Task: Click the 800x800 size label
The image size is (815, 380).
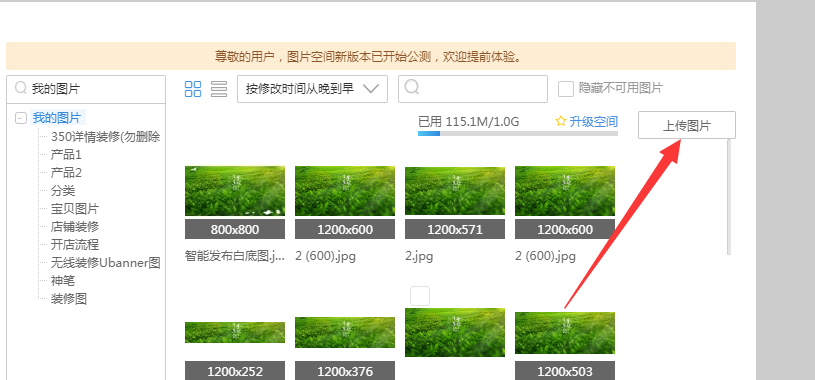Action: [235, 229]
